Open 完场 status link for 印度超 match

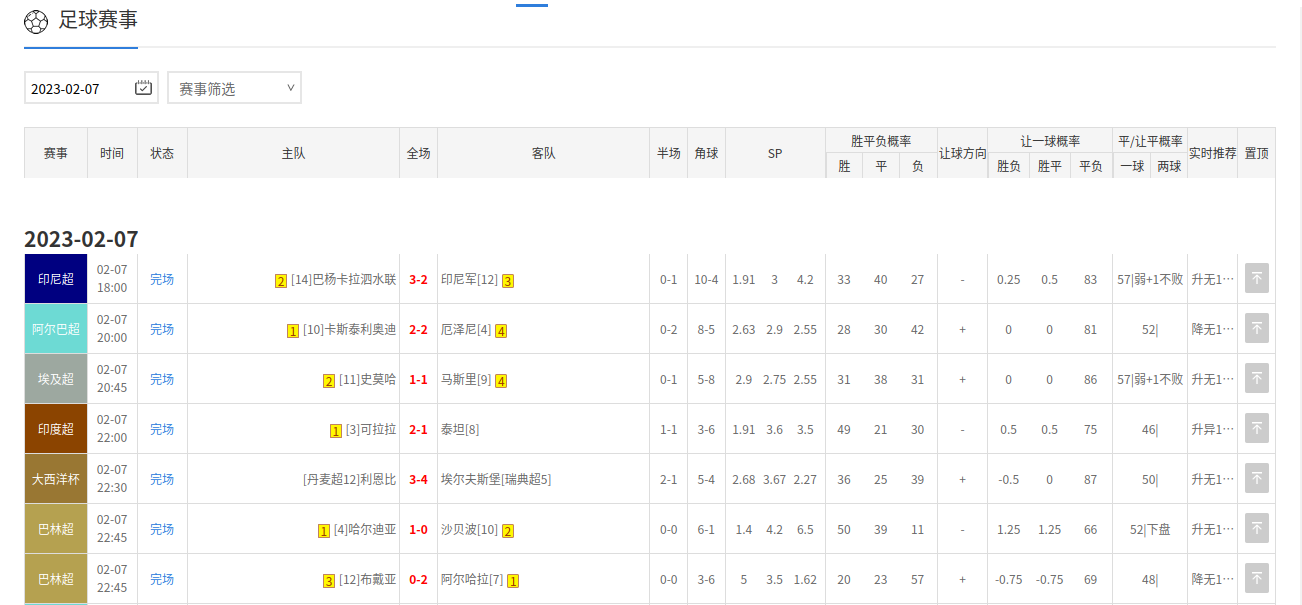[x=162, y=429]
